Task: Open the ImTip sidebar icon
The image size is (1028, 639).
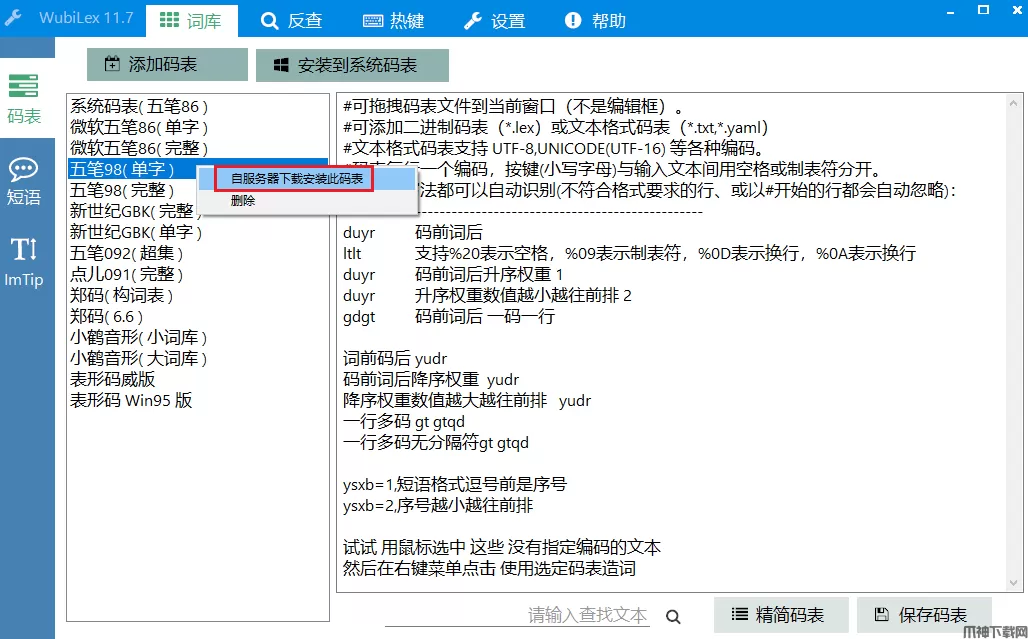Action: pyautogui.click(x=24, y=262)
